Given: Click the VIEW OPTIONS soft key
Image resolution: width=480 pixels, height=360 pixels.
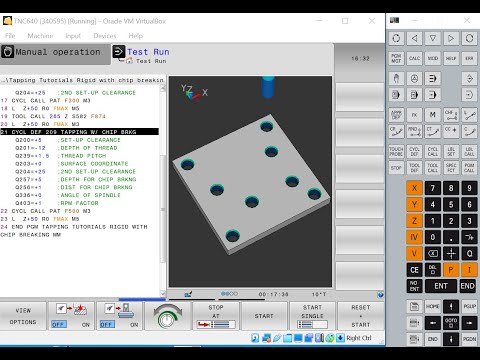Looking at the screenshot, I should coord(23,316).
